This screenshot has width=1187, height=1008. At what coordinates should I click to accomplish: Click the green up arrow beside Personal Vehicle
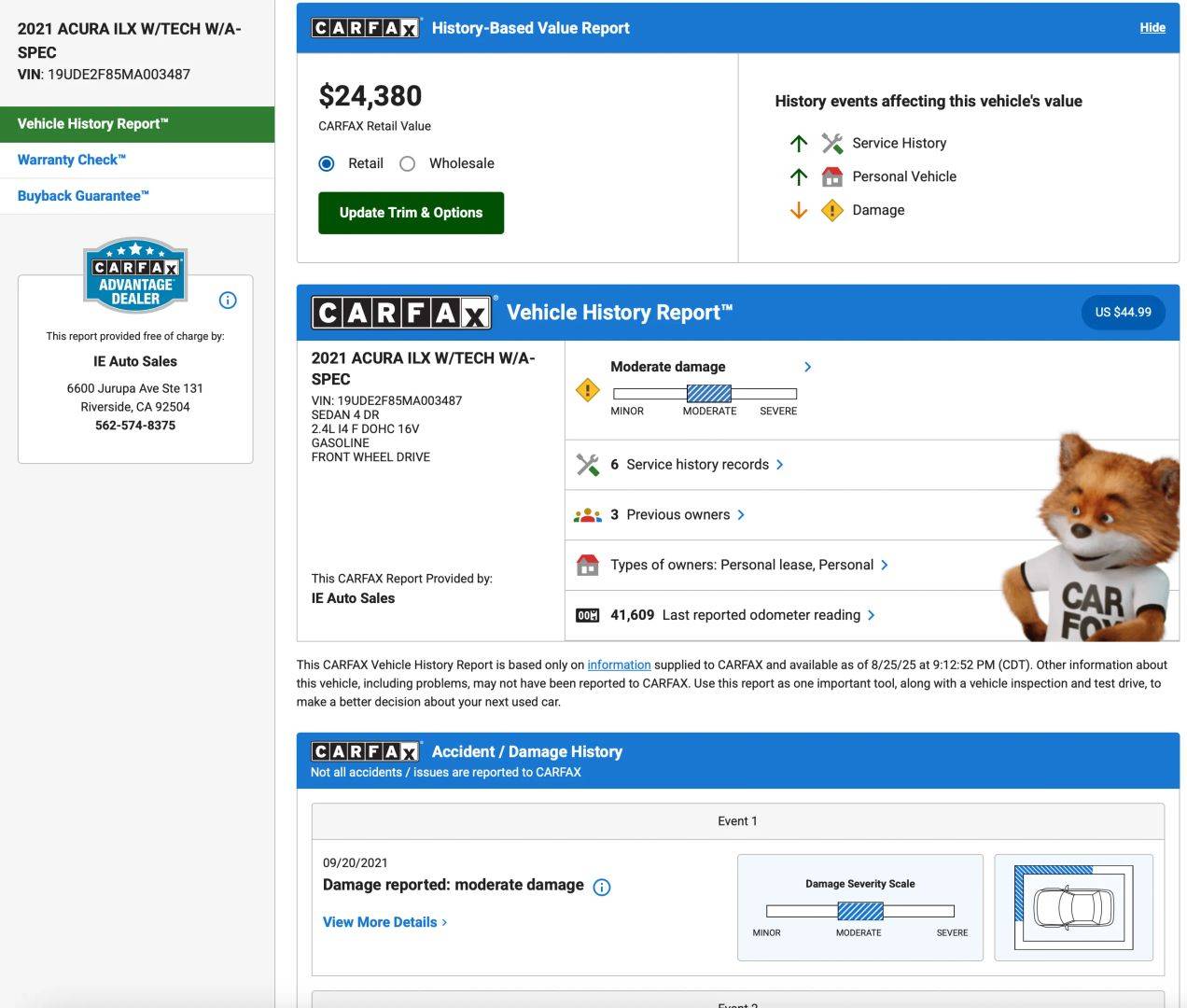click(x=799, y=176)
